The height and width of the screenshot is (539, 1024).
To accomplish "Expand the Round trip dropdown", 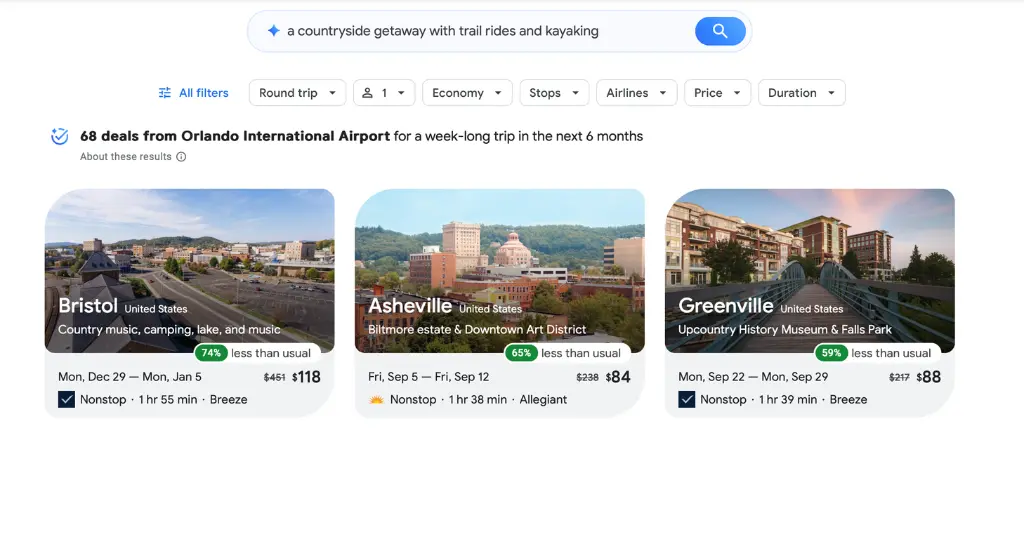I will 297,93.
